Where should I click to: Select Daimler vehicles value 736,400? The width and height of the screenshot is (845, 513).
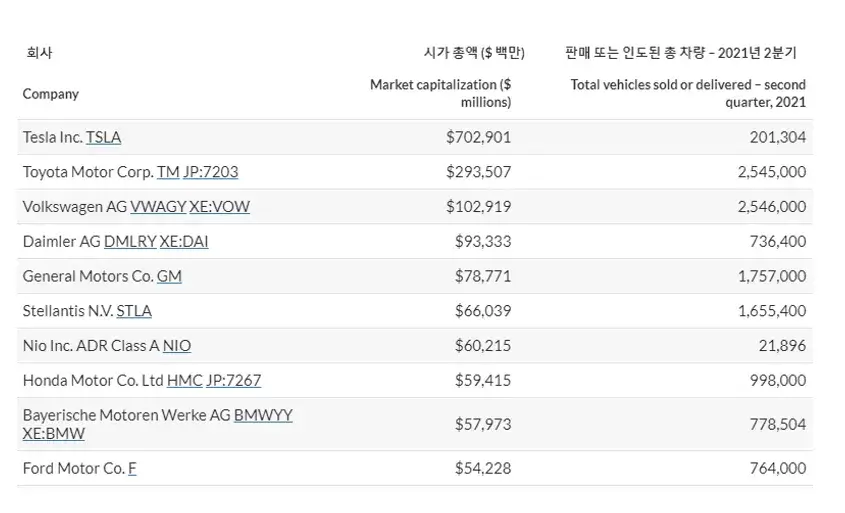(778, 241)
